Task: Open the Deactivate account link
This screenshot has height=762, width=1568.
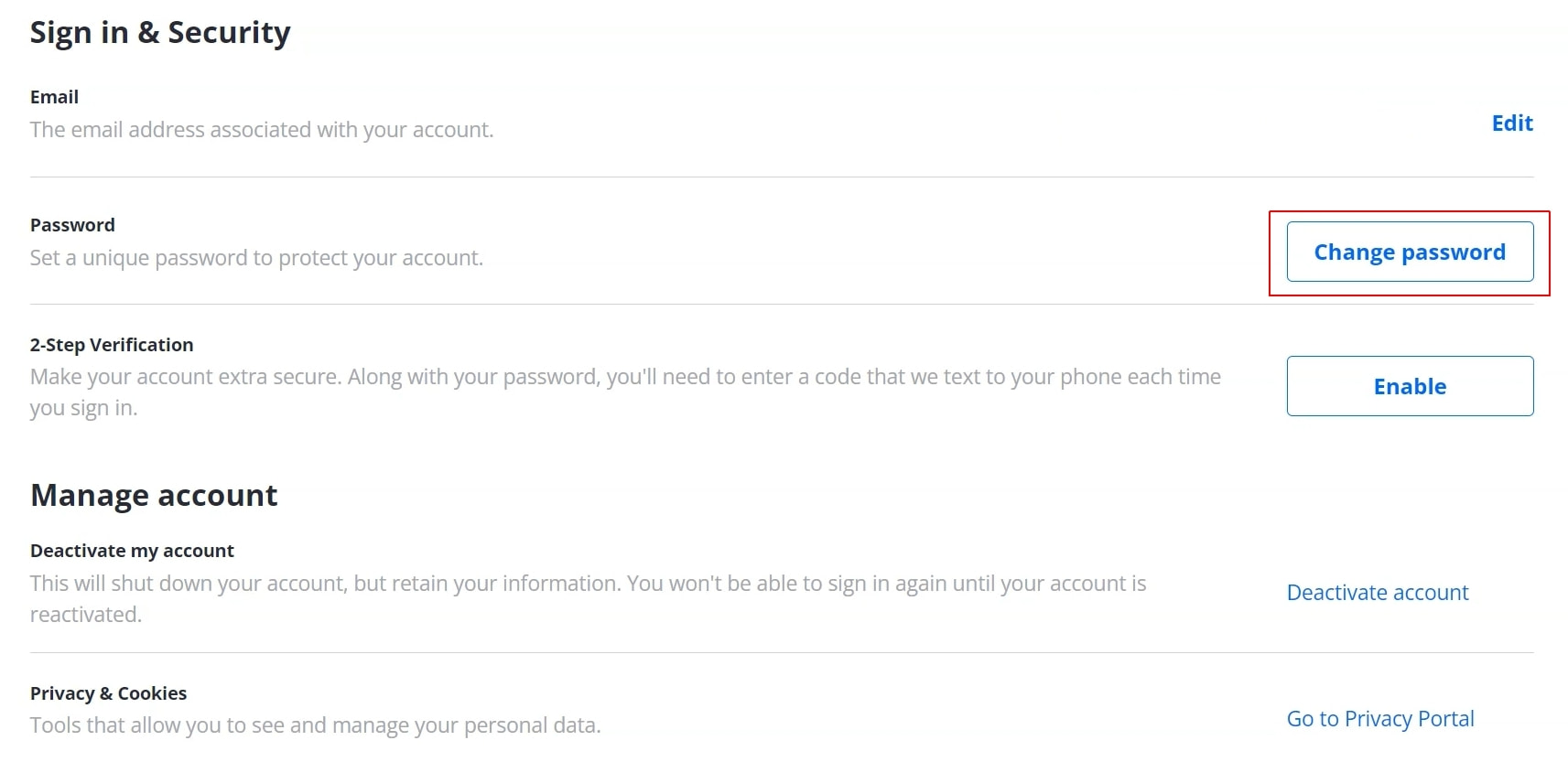Action: [x=1377, y=592]
